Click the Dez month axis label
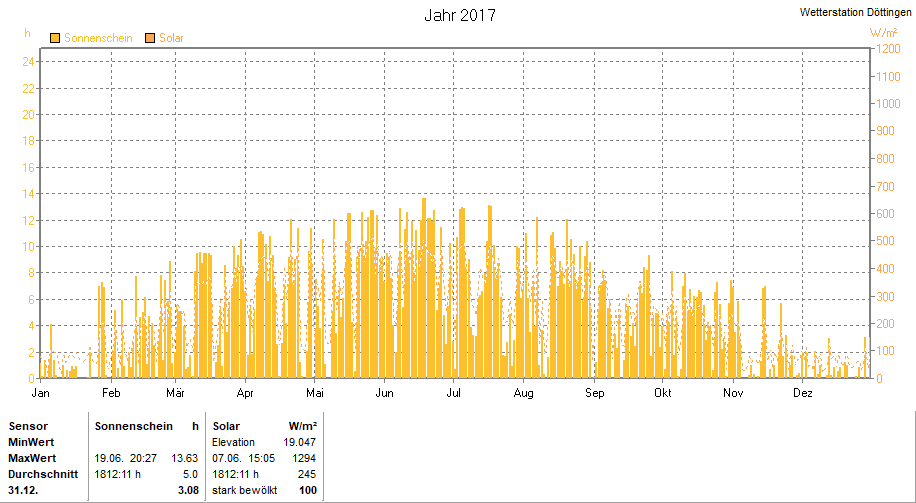Viewport: 916px width, 503px height. tap(803, 393)
